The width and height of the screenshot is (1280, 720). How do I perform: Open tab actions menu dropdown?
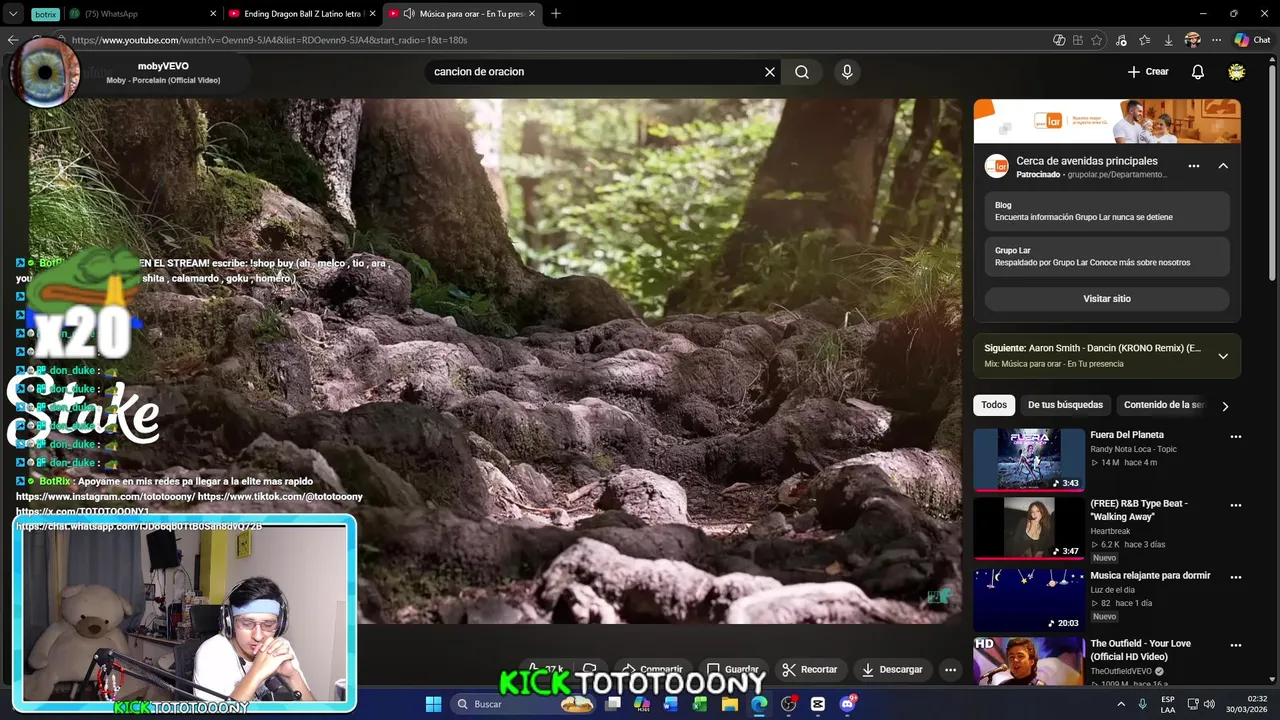[13, 14]
